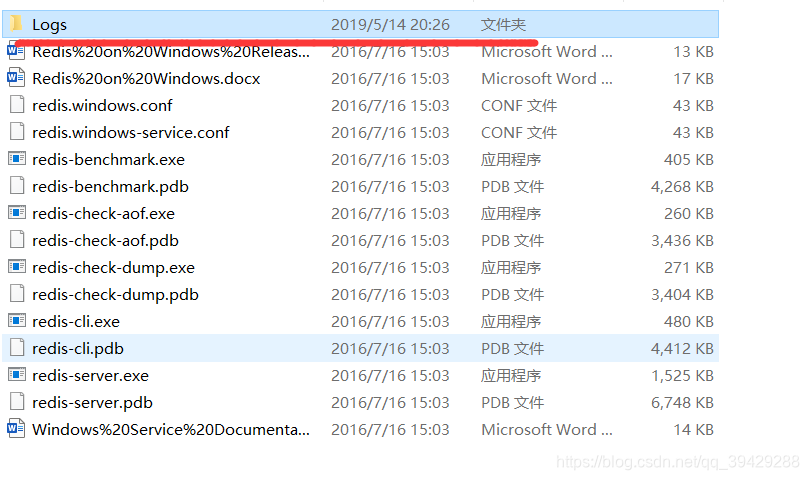
Task: Click Word icon of Redis%20on%20Windows%20Releas... file
Action: click(16, 52)
